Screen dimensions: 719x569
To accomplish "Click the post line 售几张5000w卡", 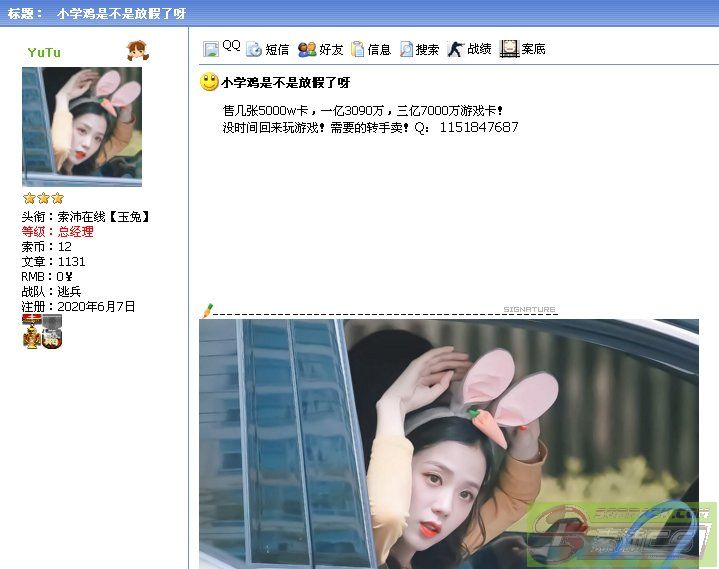I will 265,110.
